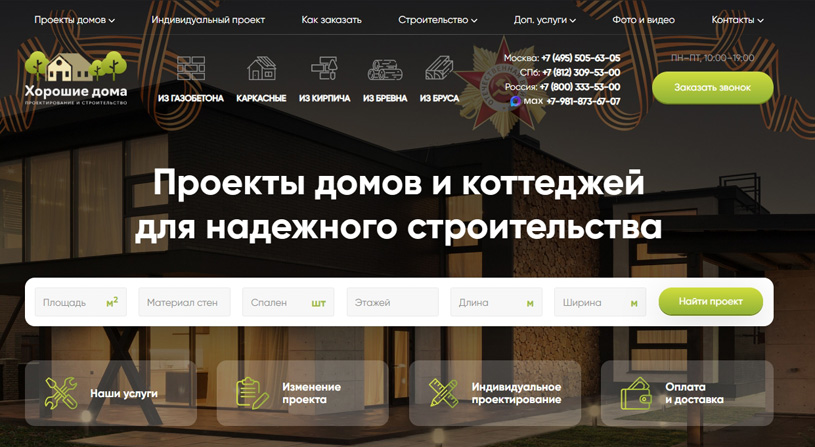Open the Оплата и доставка card
This screenshot has width=815, height=447.
coord(687,393)
